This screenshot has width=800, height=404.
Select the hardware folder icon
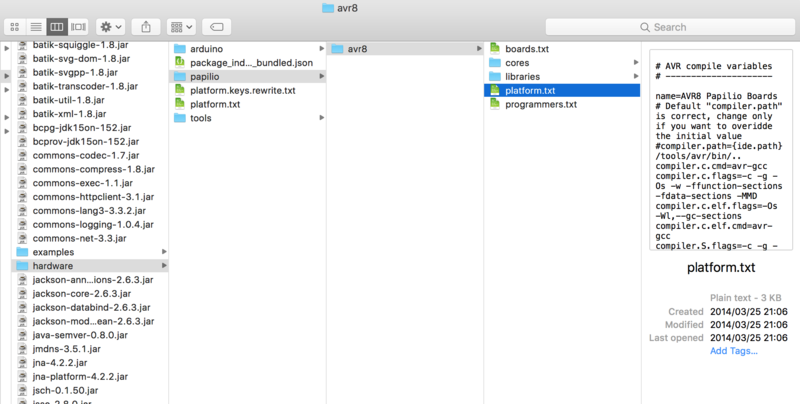tap(22, 265)
